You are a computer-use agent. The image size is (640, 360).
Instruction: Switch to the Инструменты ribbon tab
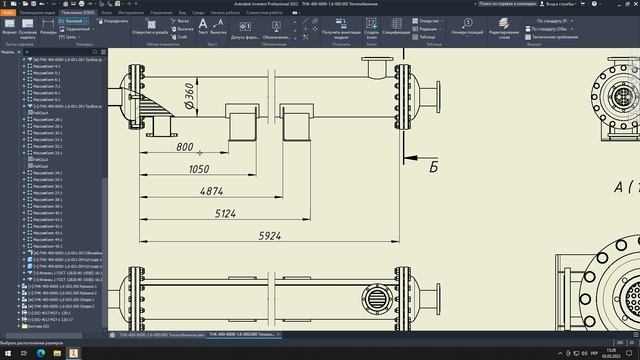coord(131,13)
